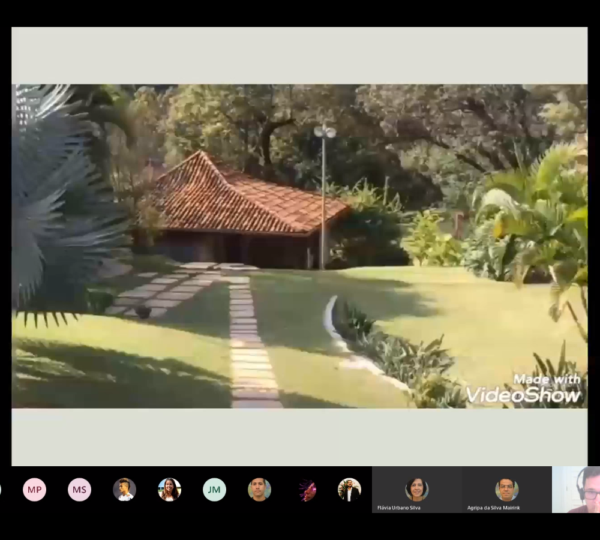
Task: Click the round profile photo in Agripa's tile
Action: (506, 488)
